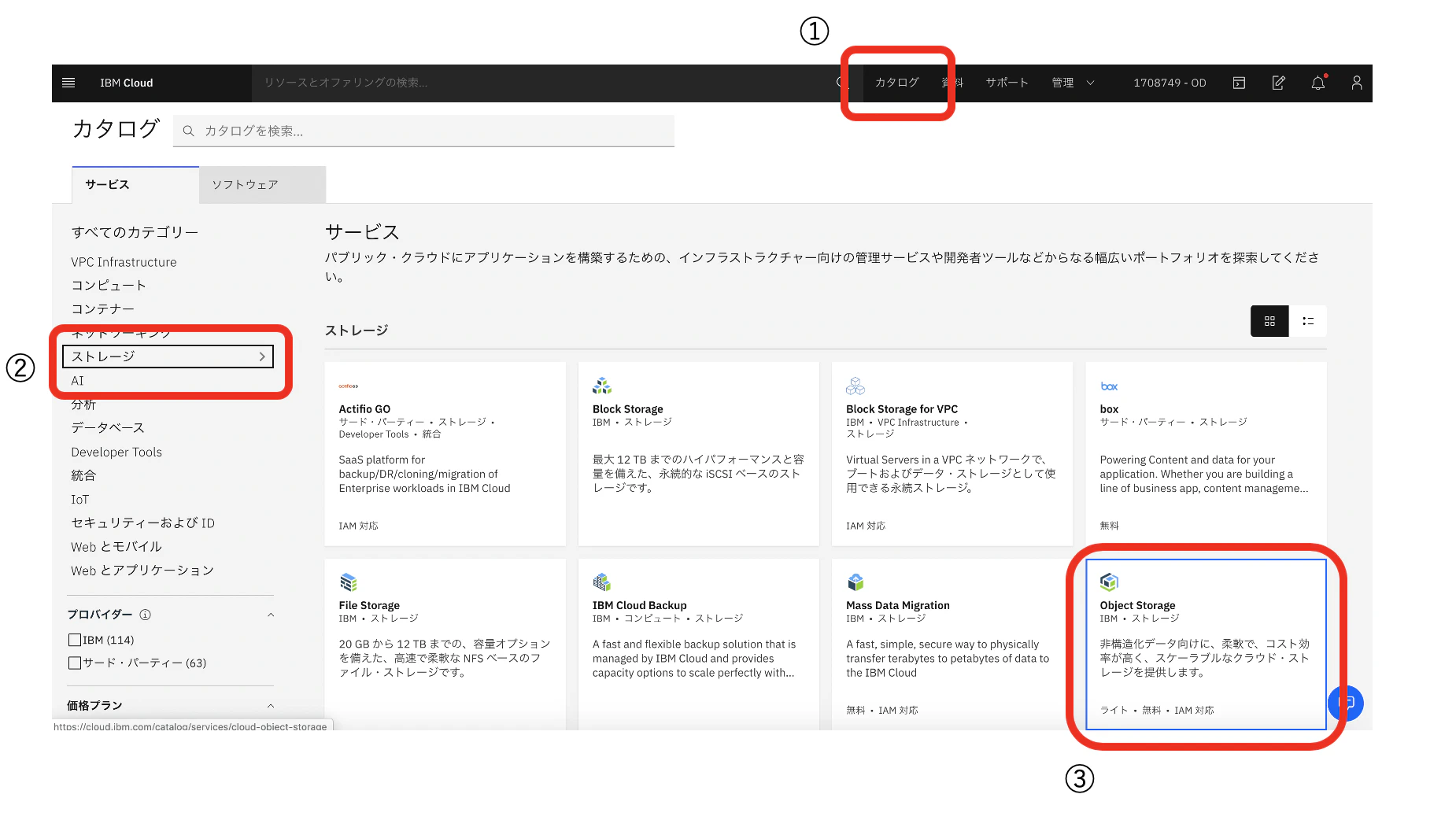This screenshot has width=1456, height=820.
Task: Select the AI category
Action: pyautogui.click(x=77, y=381)
